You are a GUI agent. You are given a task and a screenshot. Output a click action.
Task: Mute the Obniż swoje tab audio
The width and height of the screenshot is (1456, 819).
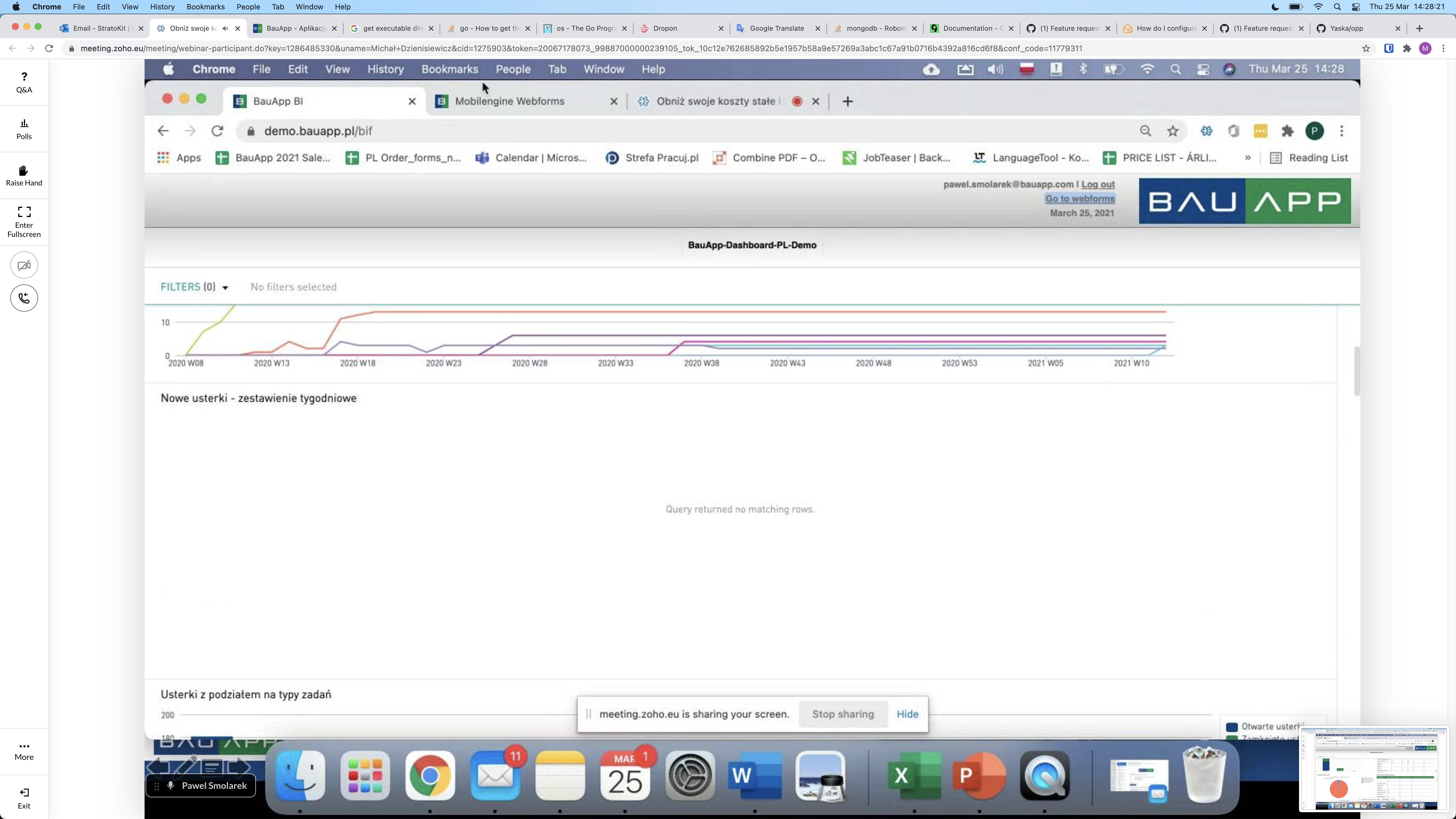click(225, 28)
